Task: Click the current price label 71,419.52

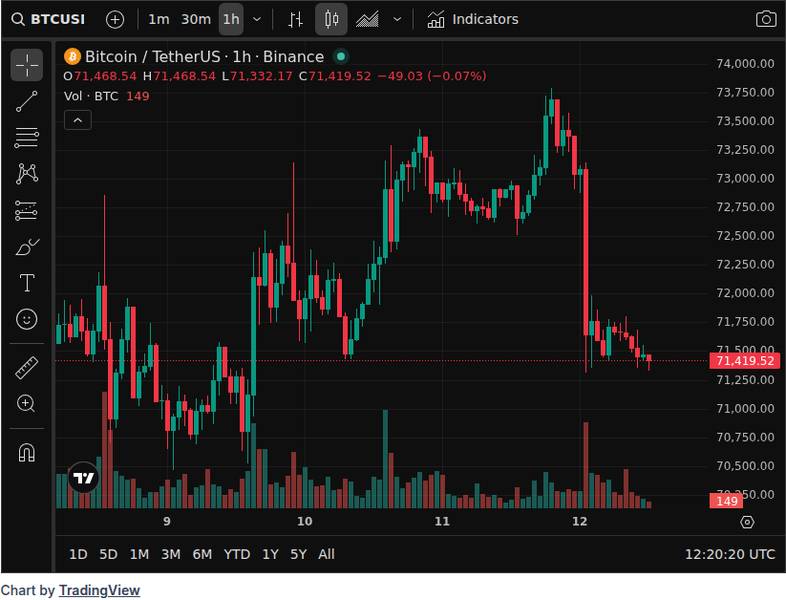Action: coord(744,361)
